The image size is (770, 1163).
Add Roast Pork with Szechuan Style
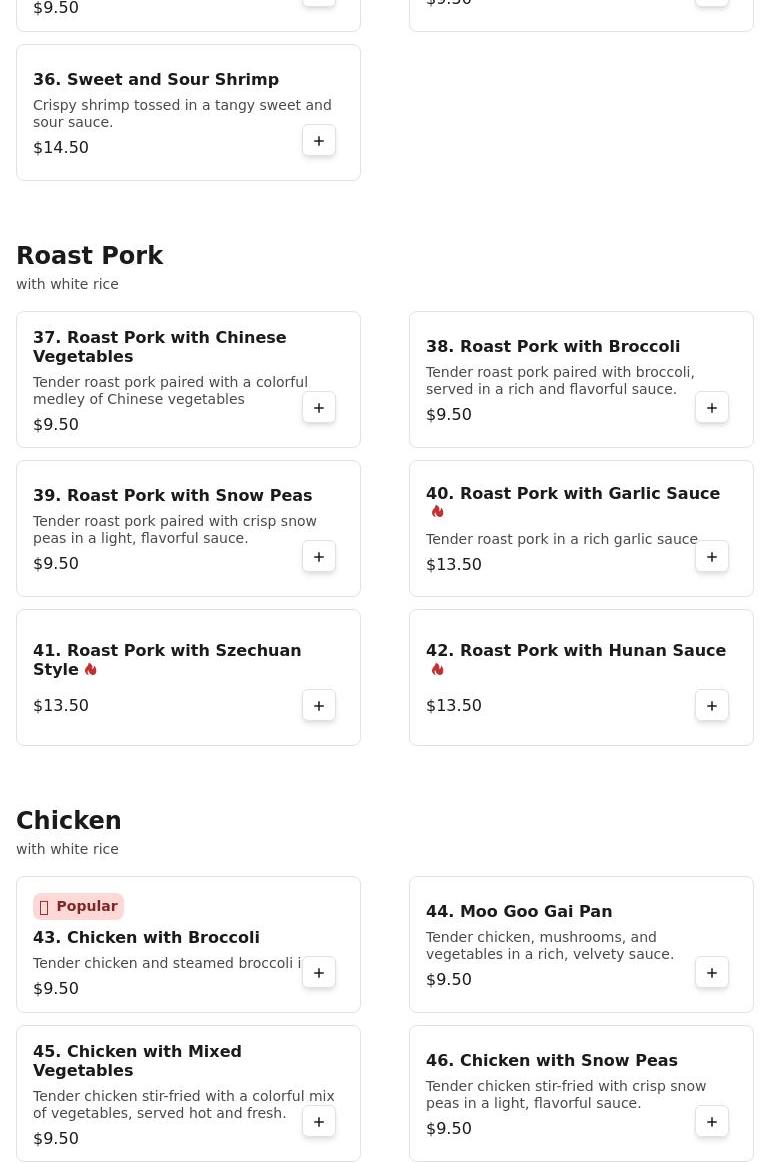(319, 706)
